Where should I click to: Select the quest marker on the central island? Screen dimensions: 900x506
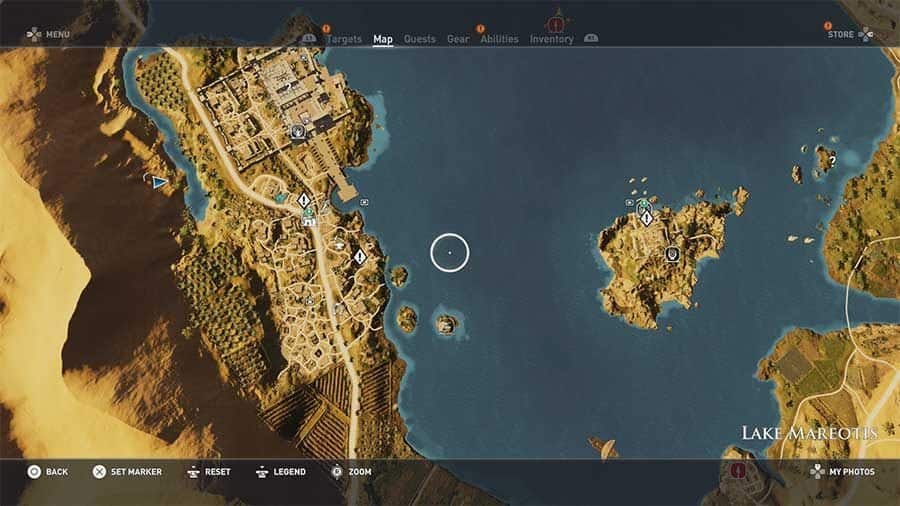coord(647,218)
